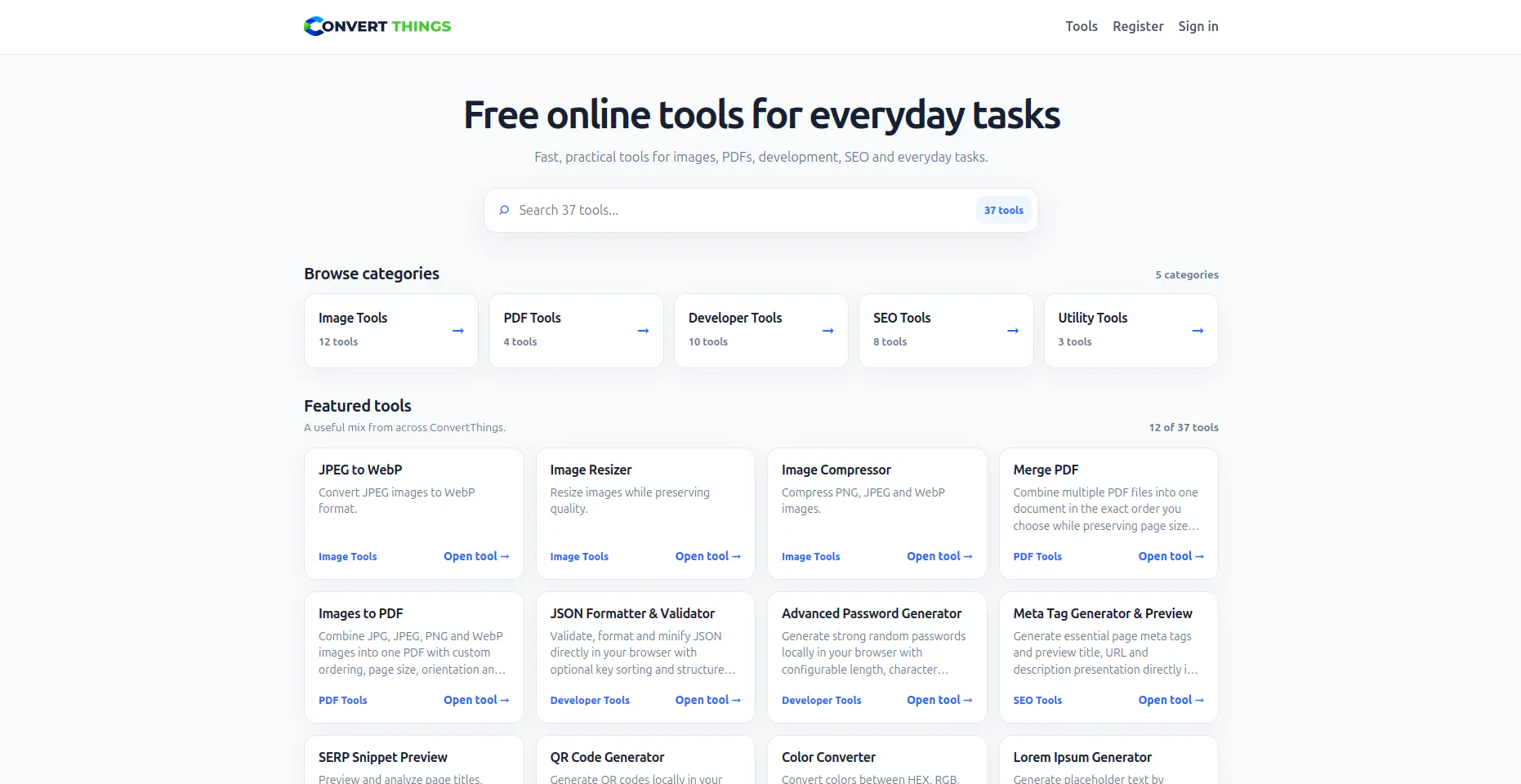Select the JSON Formatter & Validator title
The height and width of the screenshot is (784, 1521).
click(x=632, y=613)
